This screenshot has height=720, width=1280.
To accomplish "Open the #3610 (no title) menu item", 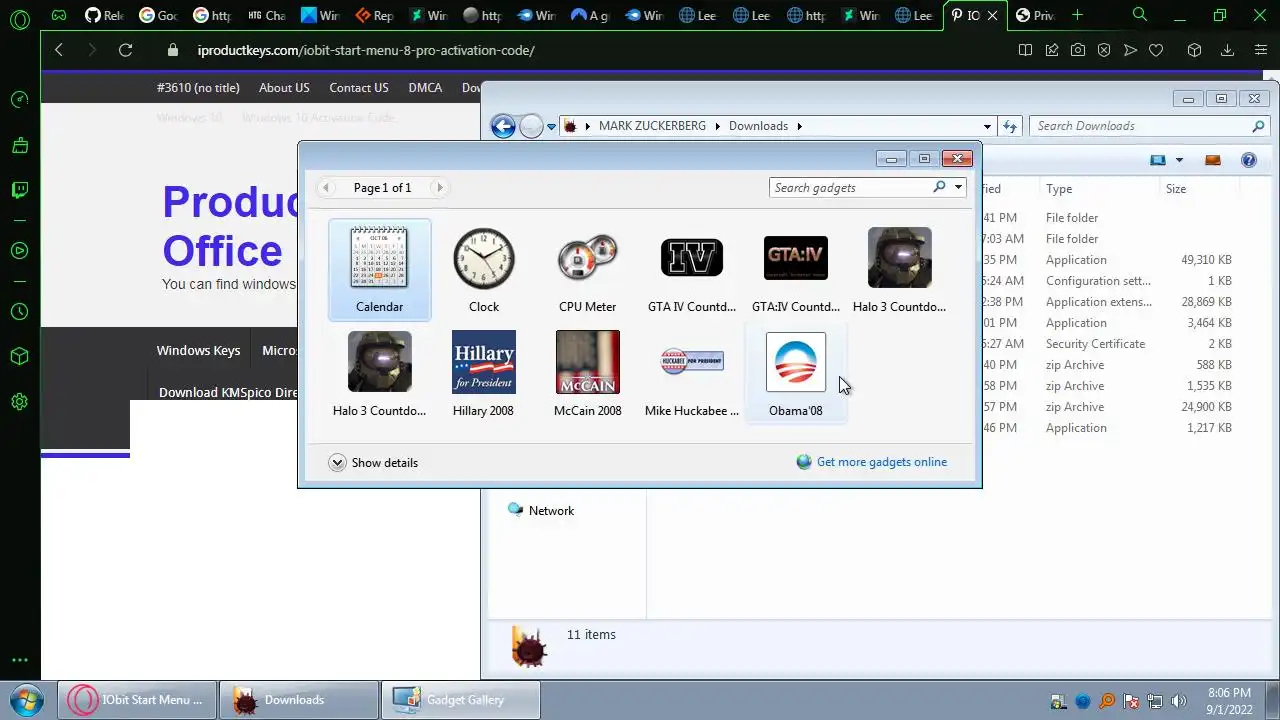I will click(x=198, y=88).
